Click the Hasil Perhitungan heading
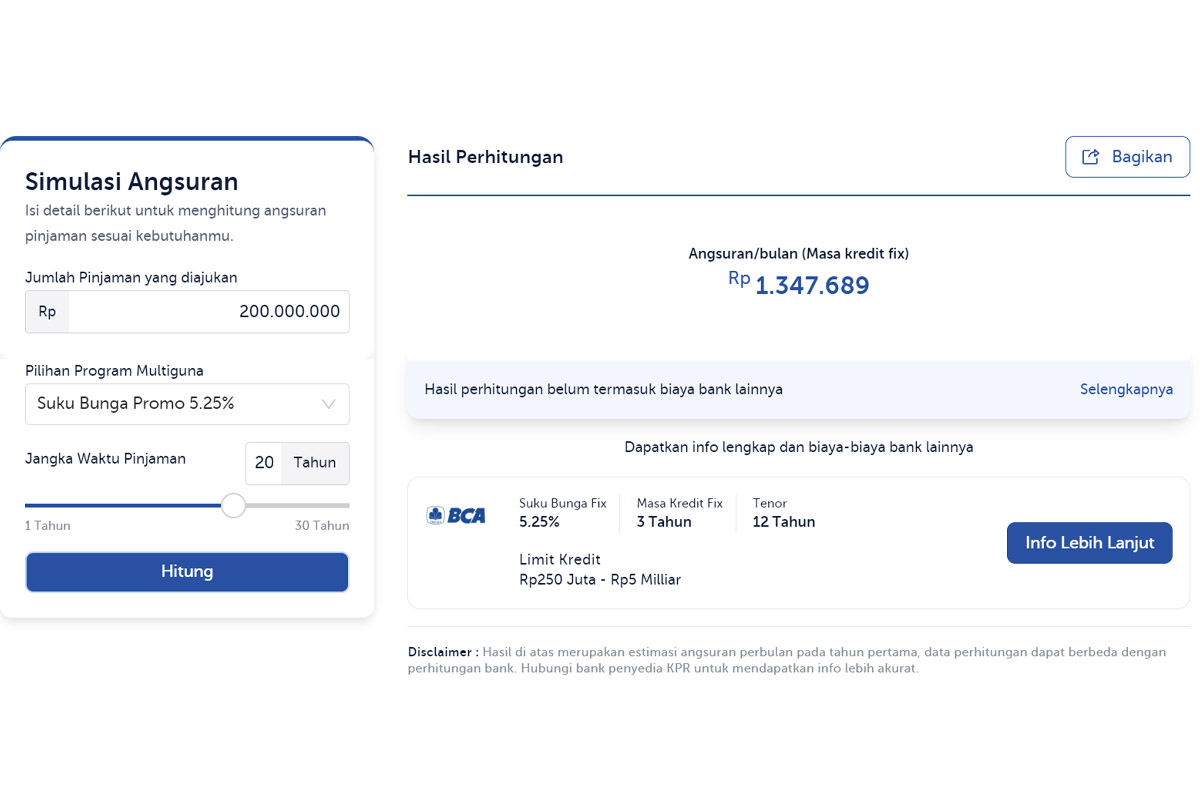This screenshot has height=800, width=1200. (485, 157)
